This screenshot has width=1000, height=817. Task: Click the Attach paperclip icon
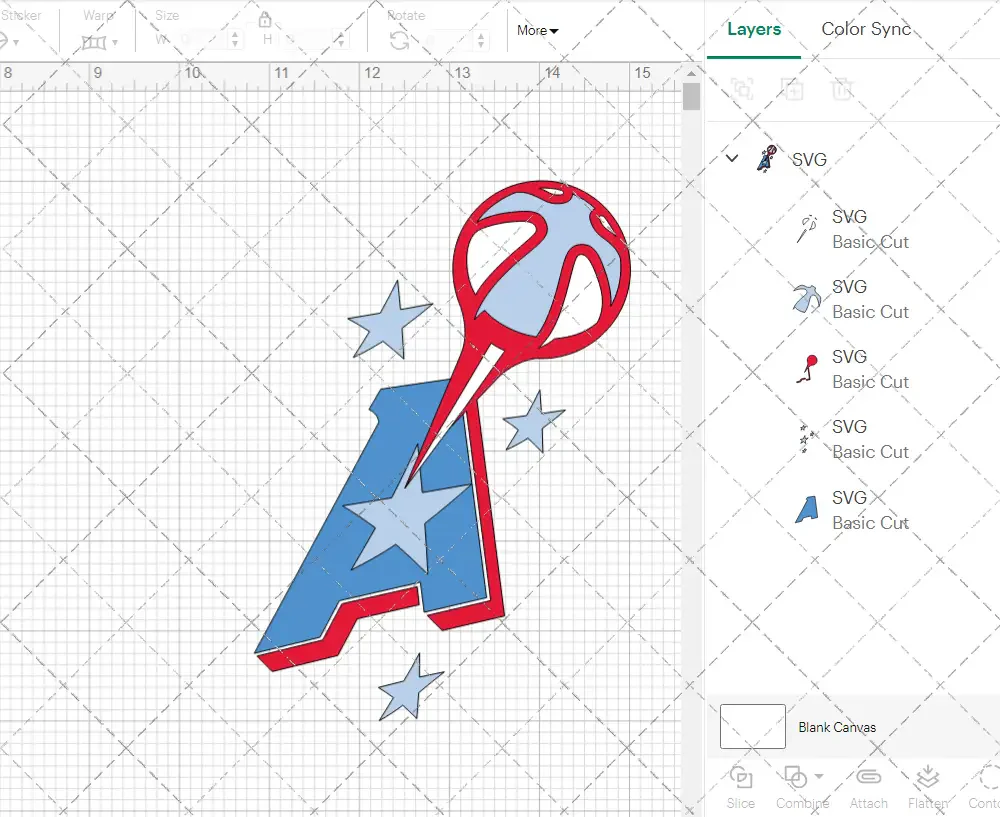click(x=868, y=779)
